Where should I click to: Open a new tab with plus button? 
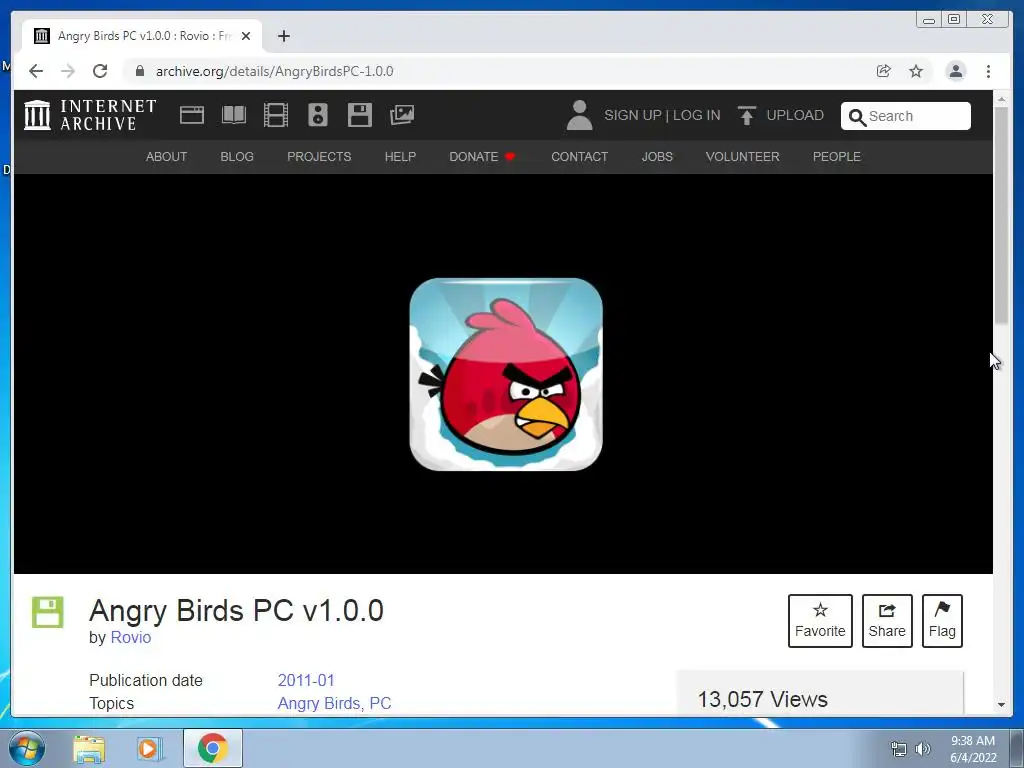coord(283,36)
